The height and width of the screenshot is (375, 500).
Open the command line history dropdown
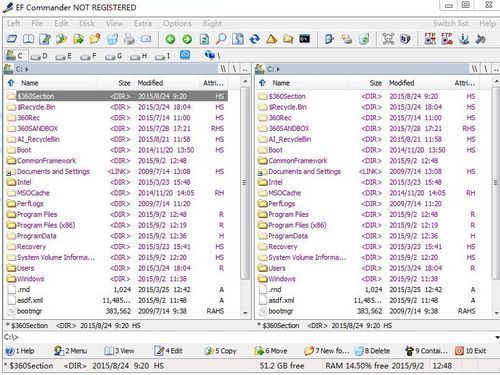click(x=497, y=337)
